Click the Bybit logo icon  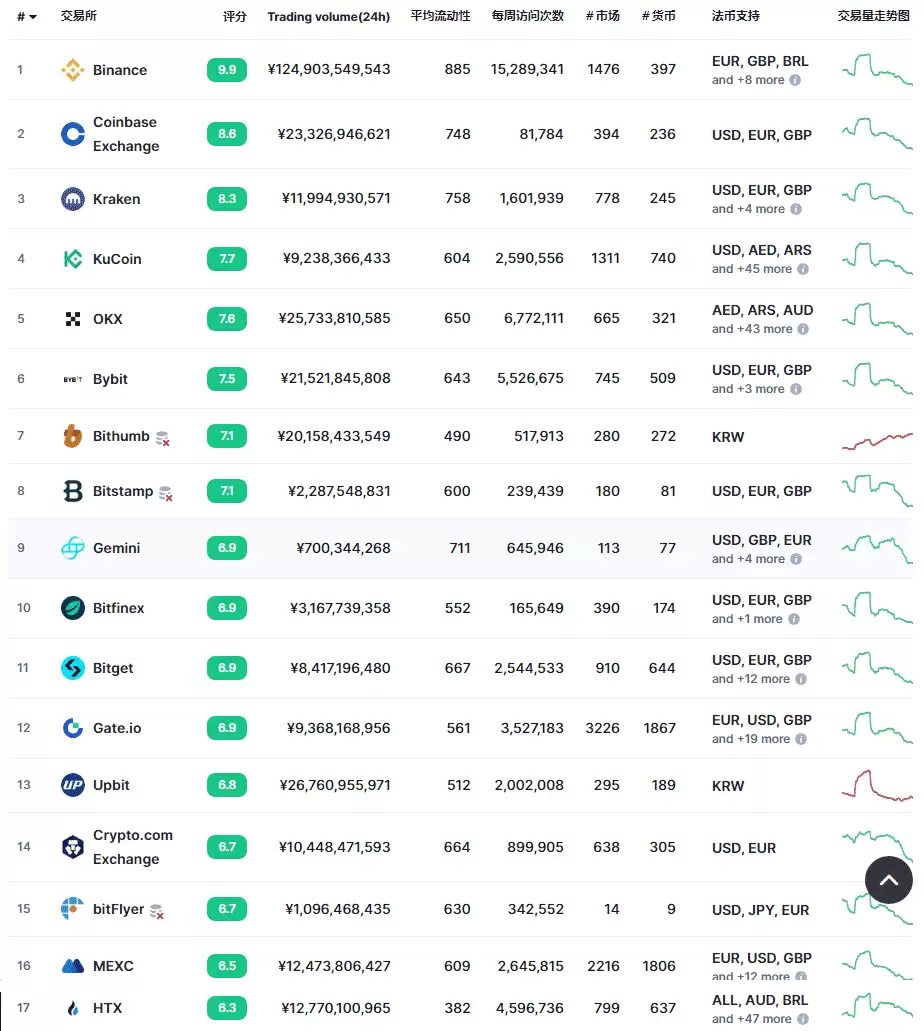(x=72, y=379)
